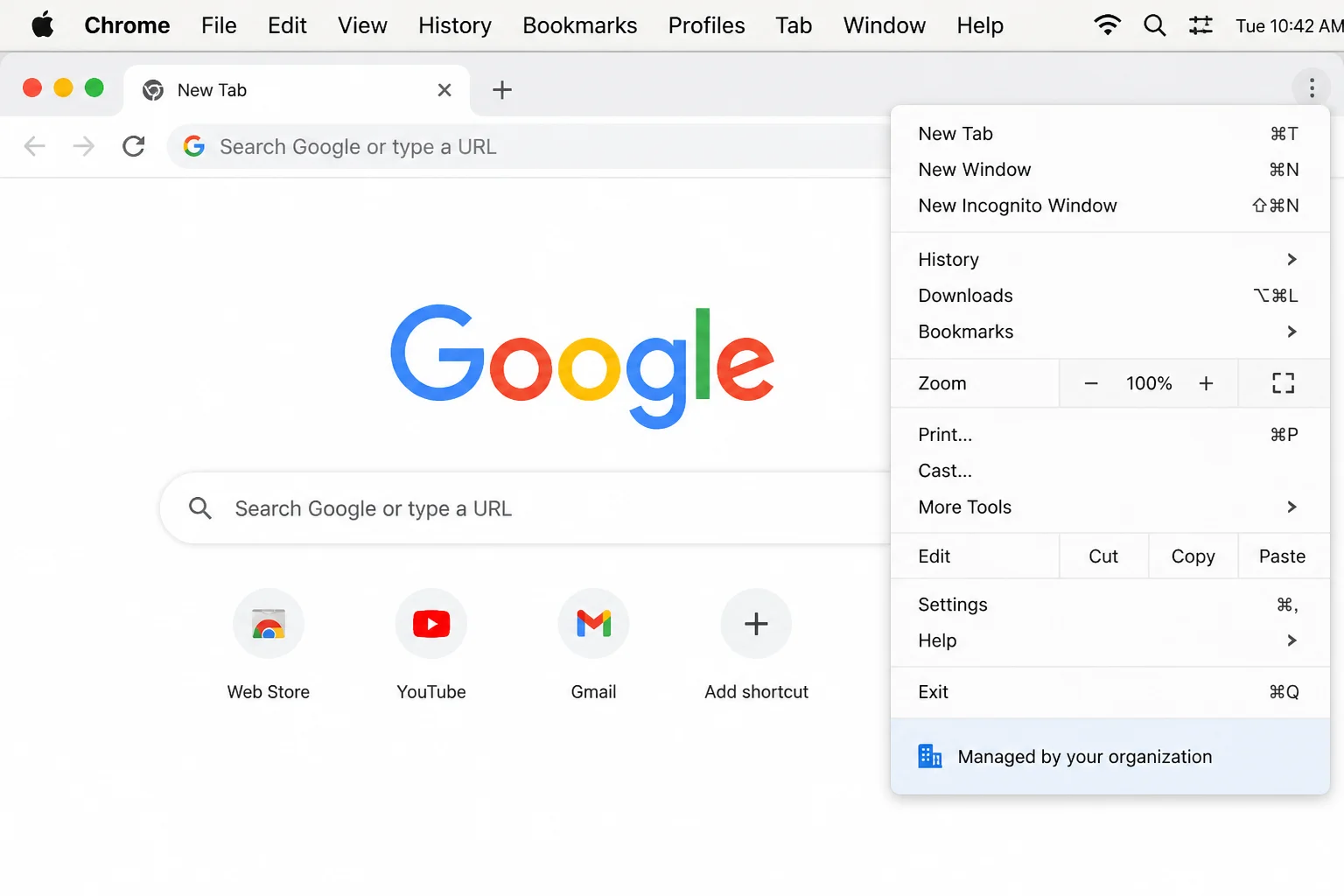
Task: Open the View menu in menu bar
Action: [362, 25]
